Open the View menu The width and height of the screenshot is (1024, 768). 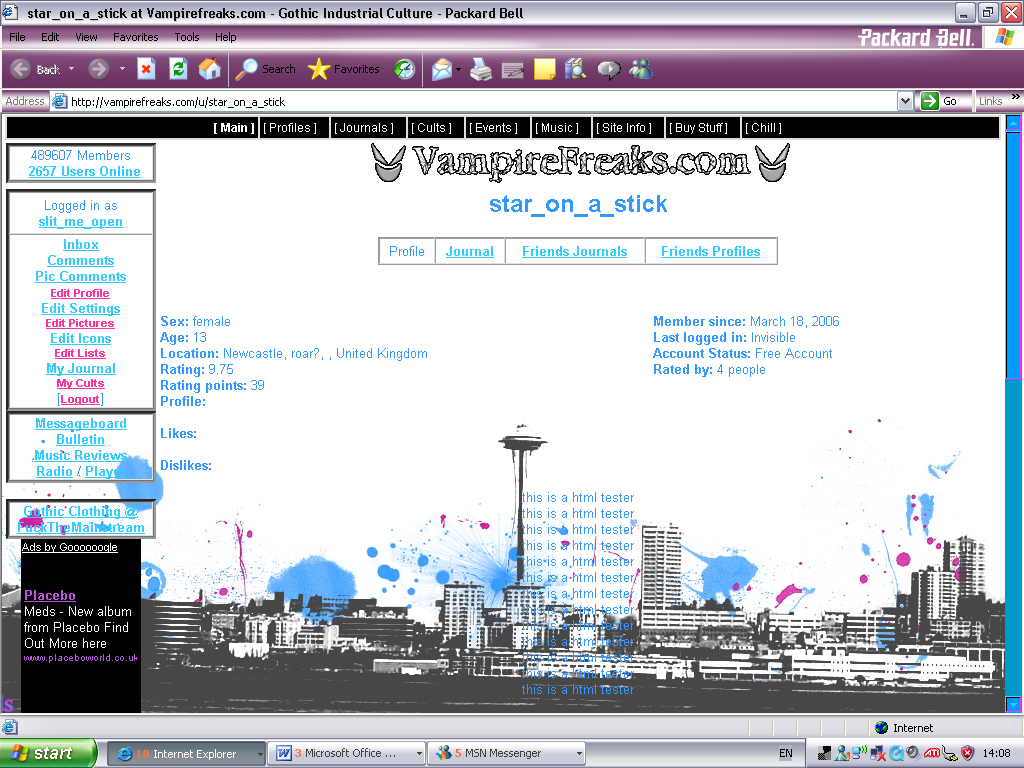pyautogui.click(x=86, y=37)
